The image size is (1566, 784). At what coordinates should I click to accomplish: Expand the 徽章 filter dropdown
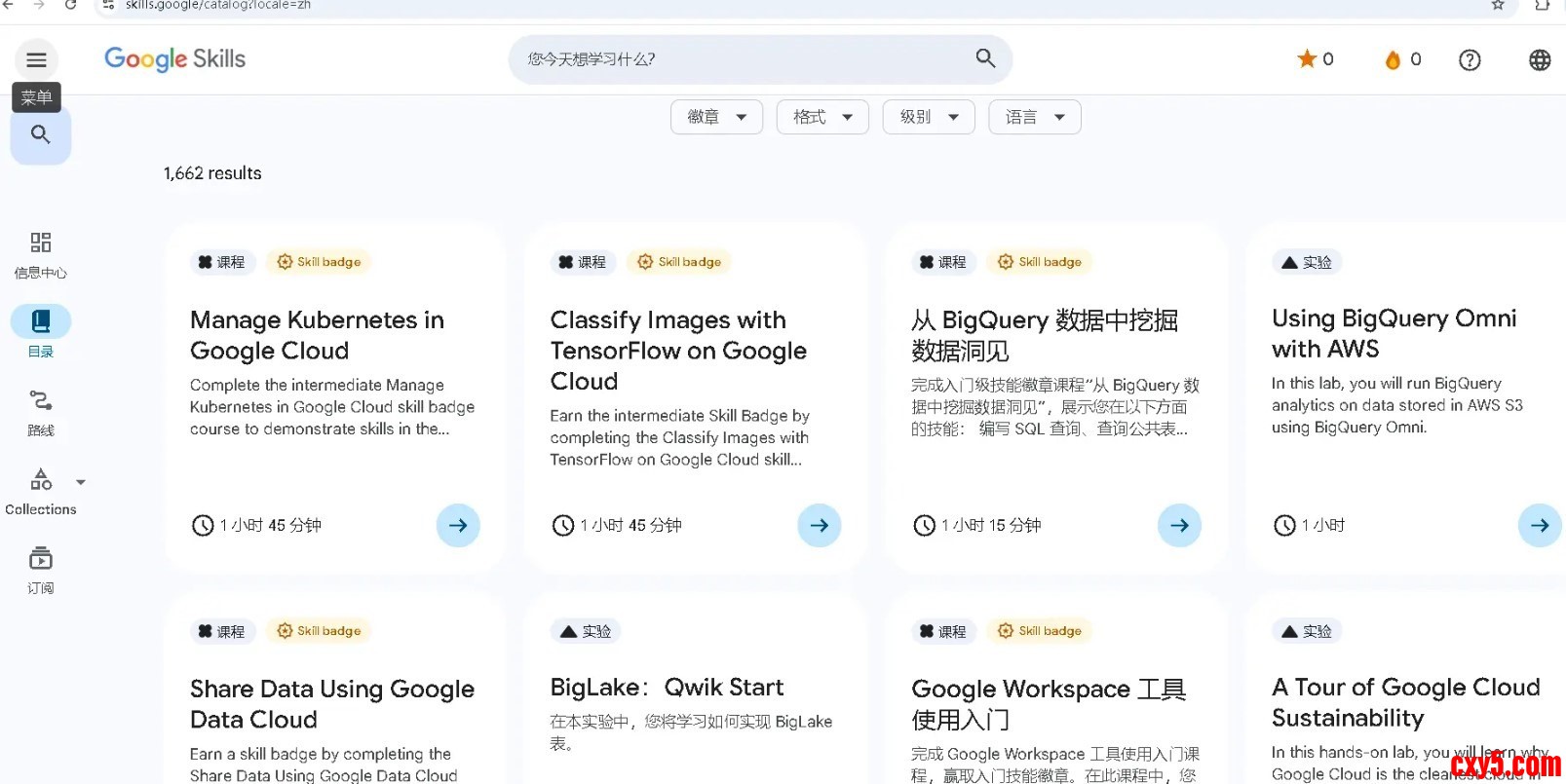point(716,117)
